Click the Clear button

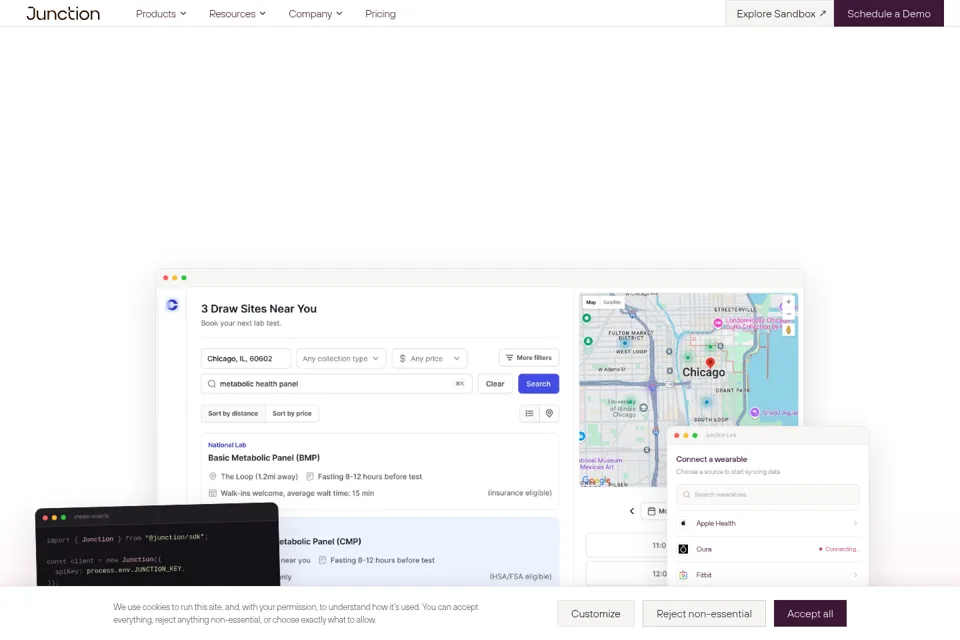495,383
